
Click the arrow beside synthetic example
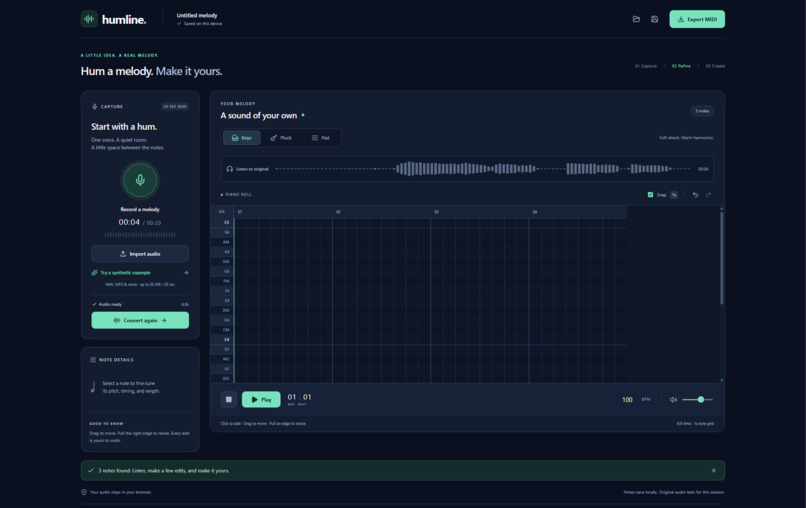[186, 273]
